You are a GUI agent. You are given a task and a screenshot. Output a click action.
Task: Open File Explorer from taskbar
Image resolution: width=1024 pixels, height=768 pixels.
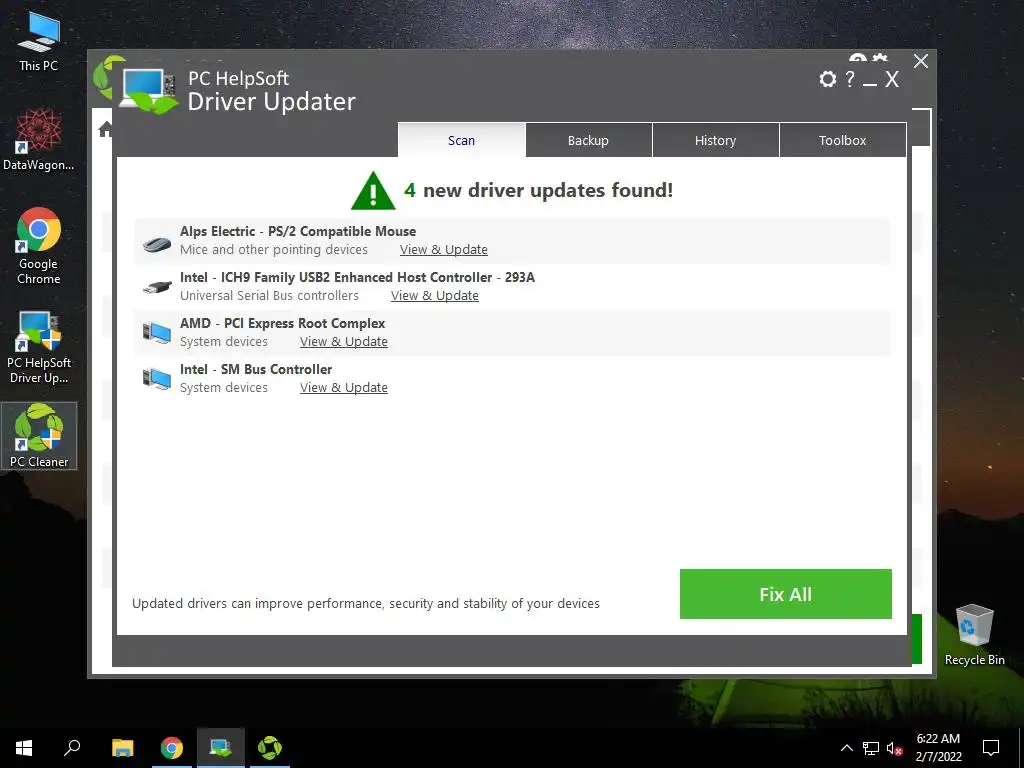pos(122,748)
